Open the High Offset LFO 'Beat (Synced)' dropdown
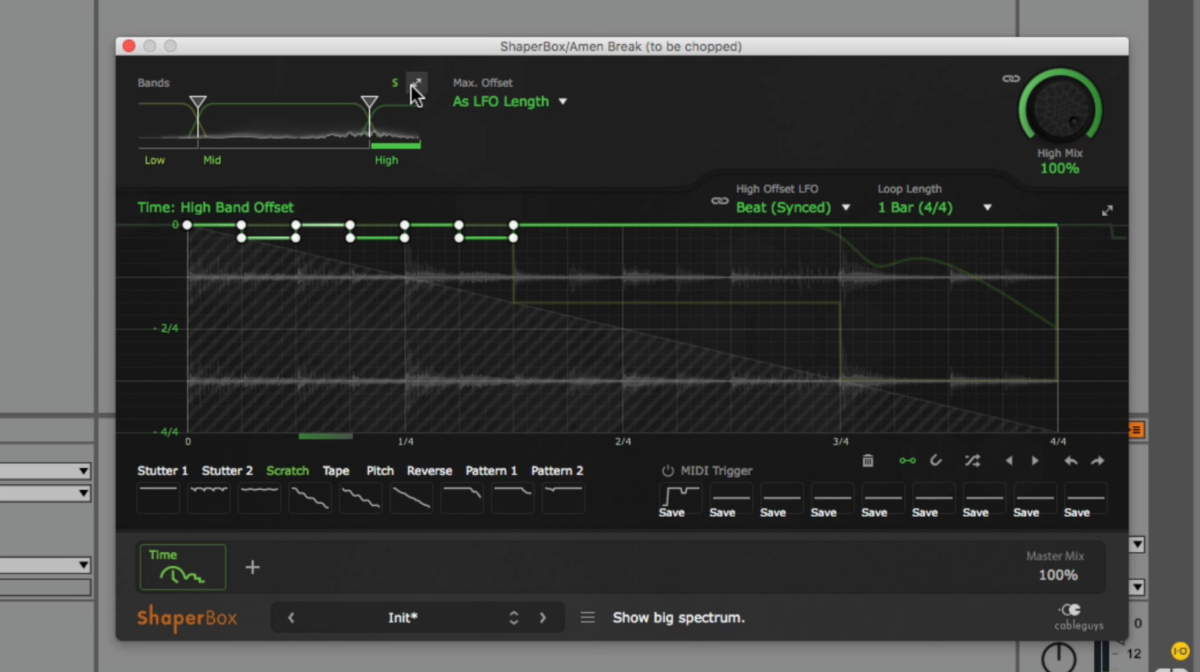Viewport: 1200px width, 672px height. pos(793,207)
